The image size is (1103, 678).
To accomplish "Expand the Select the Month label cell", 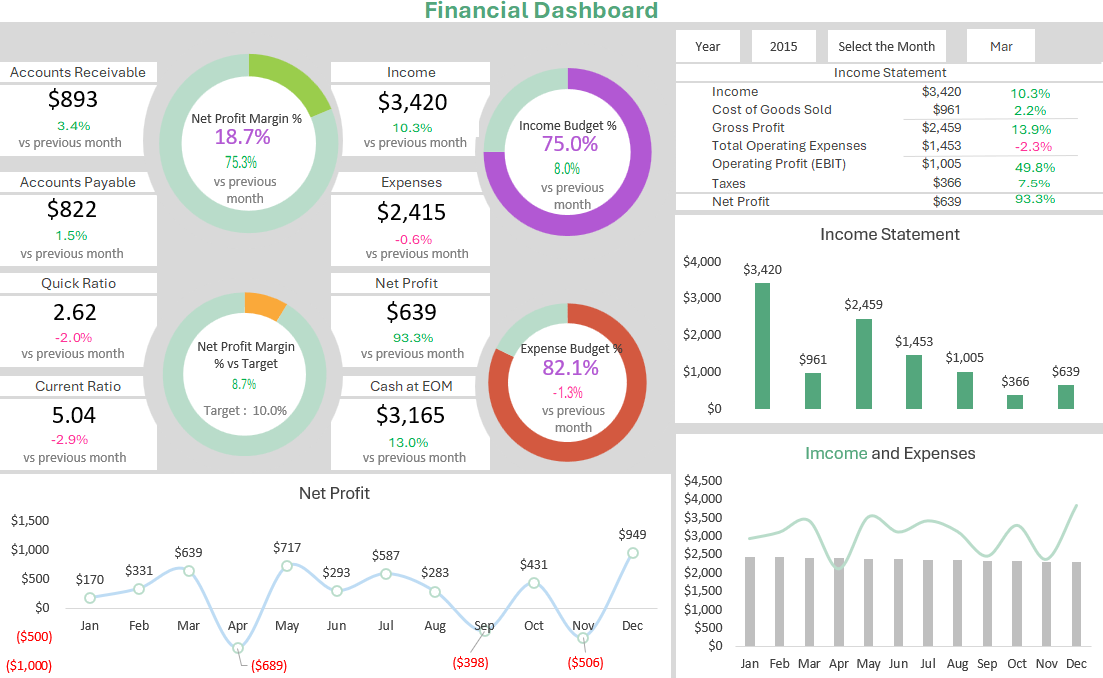I will point(886,46).
